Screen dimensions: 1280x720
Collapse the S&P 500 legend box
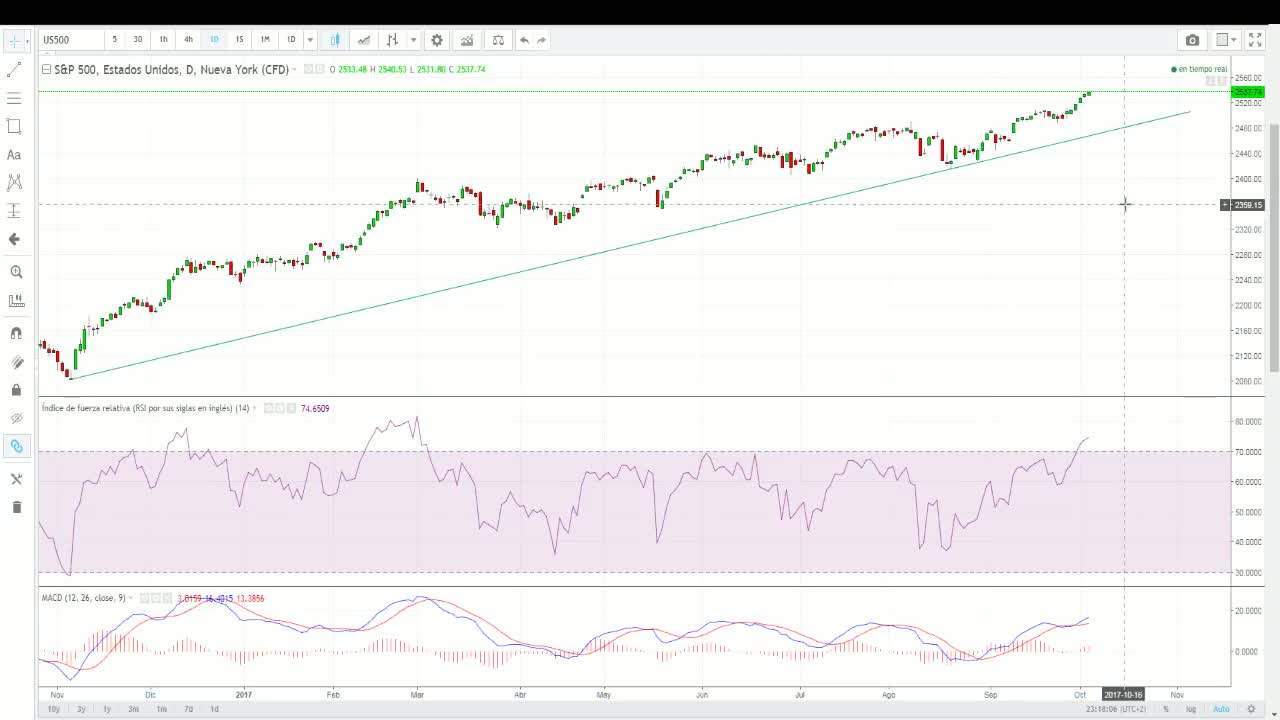tap(46, 70)
